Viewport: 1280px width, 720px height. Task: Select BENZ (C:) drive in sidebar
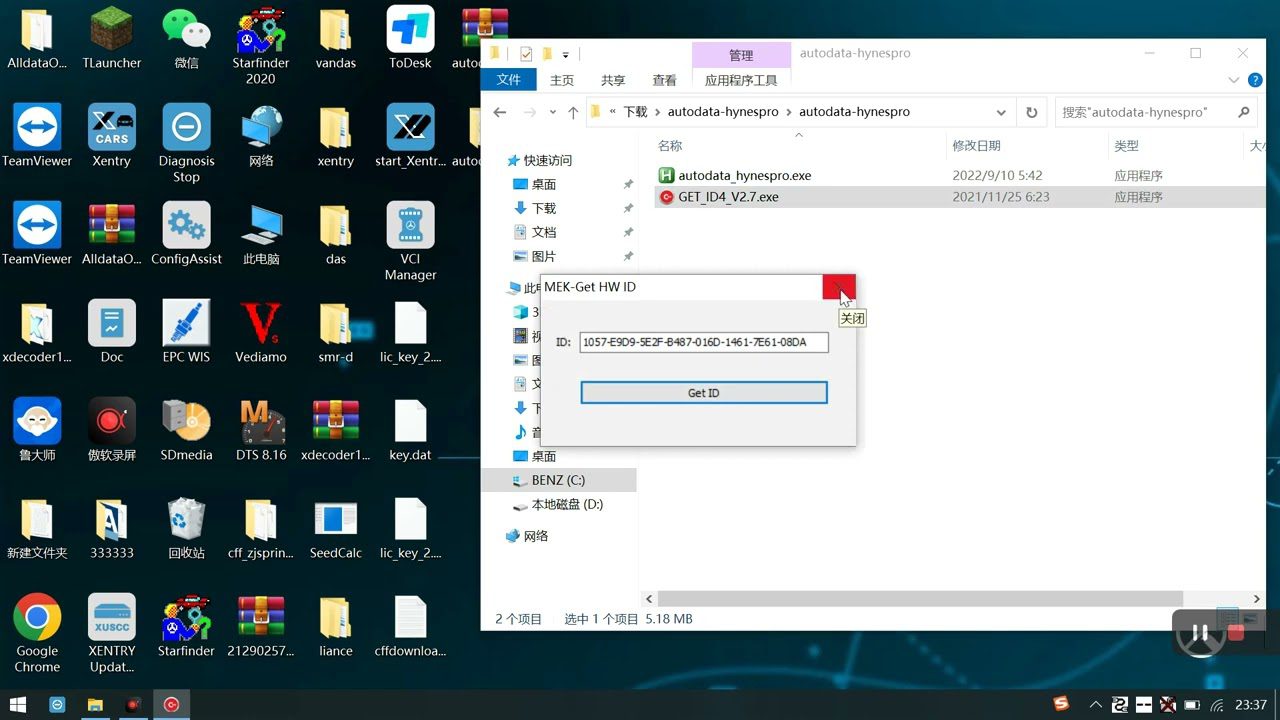tap(558, 480)
